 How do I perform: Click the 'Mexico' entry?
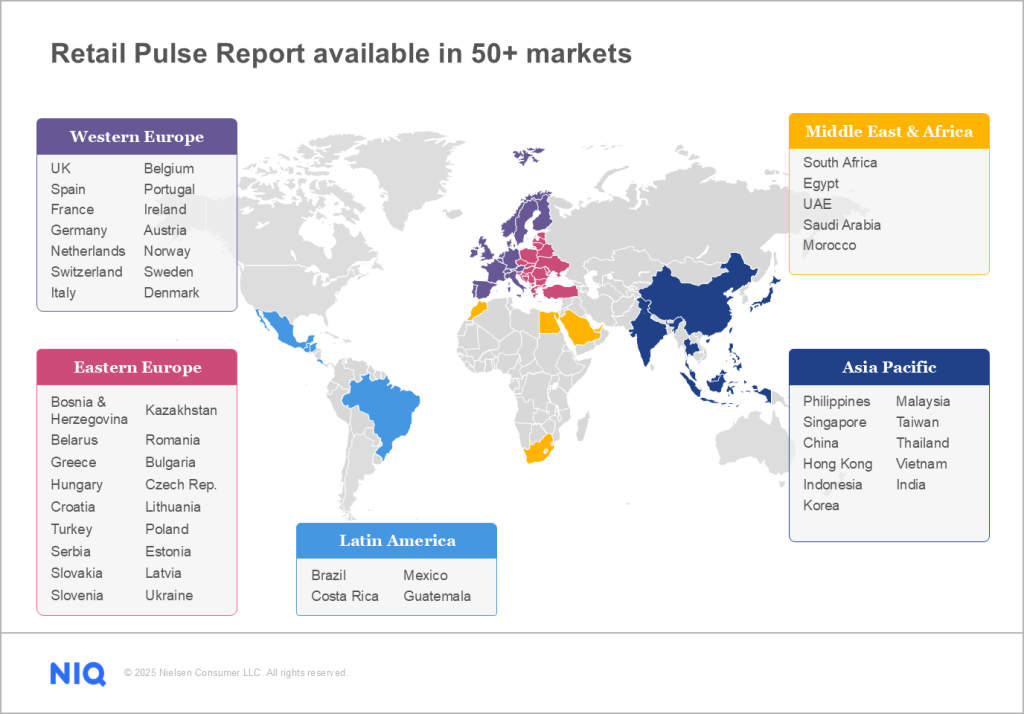(426, 576)
